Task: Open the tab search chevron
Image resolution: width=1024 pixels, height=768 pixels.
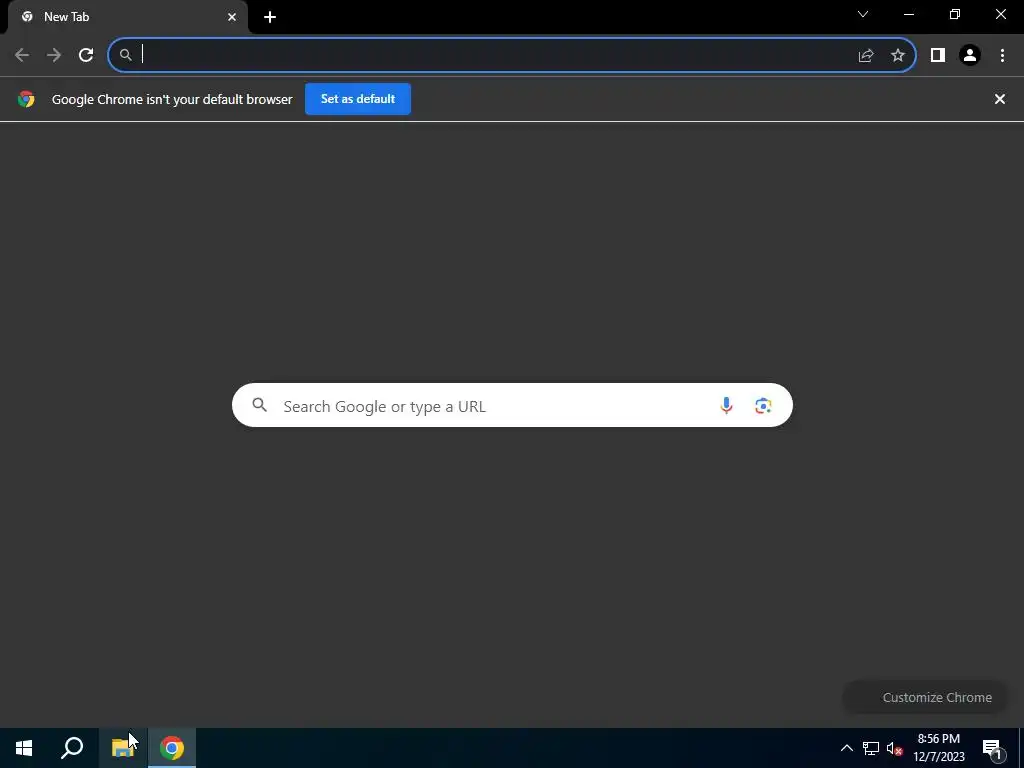Action: click(x=863, y=14)
